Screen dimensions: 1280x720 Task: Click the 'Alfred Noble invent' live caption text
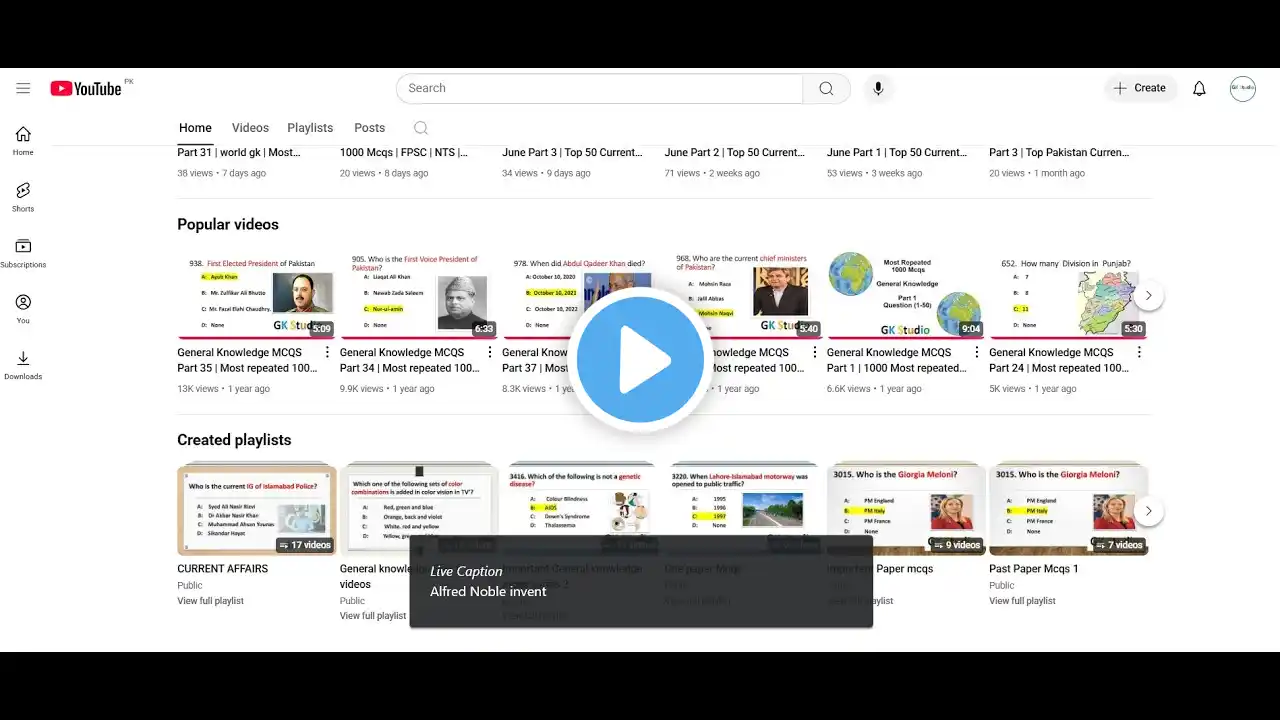click(x=488, y=592)
